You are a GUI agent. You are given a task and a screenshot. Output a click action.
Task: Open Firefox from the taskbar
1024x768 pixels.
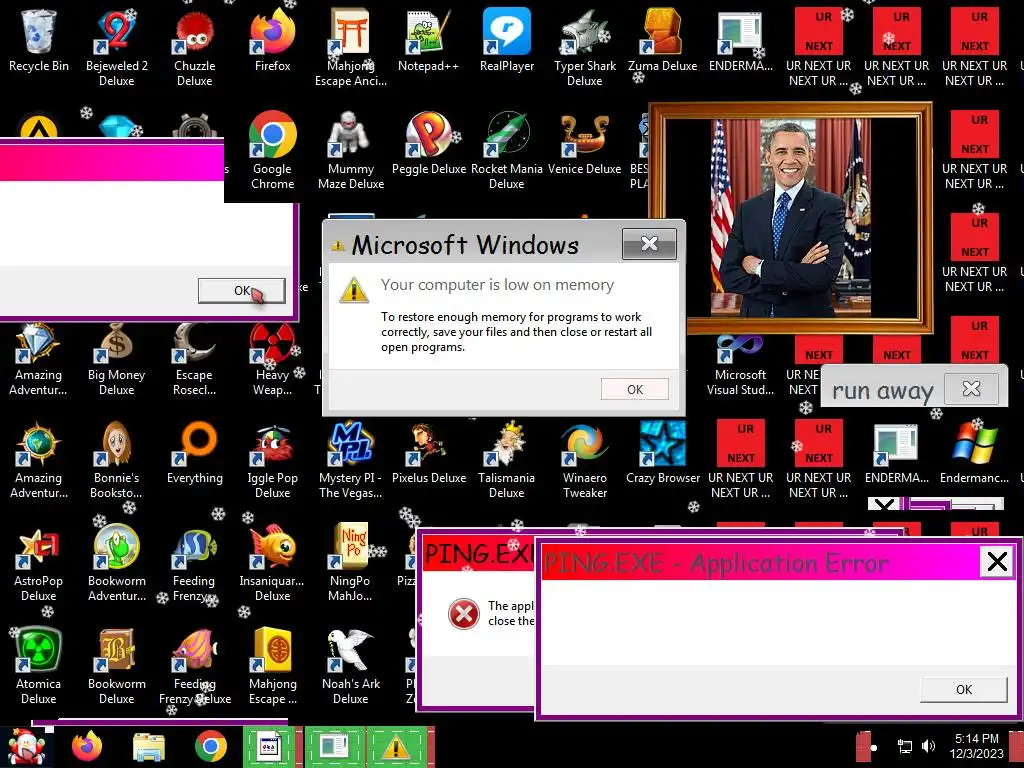tap(87, 746)
